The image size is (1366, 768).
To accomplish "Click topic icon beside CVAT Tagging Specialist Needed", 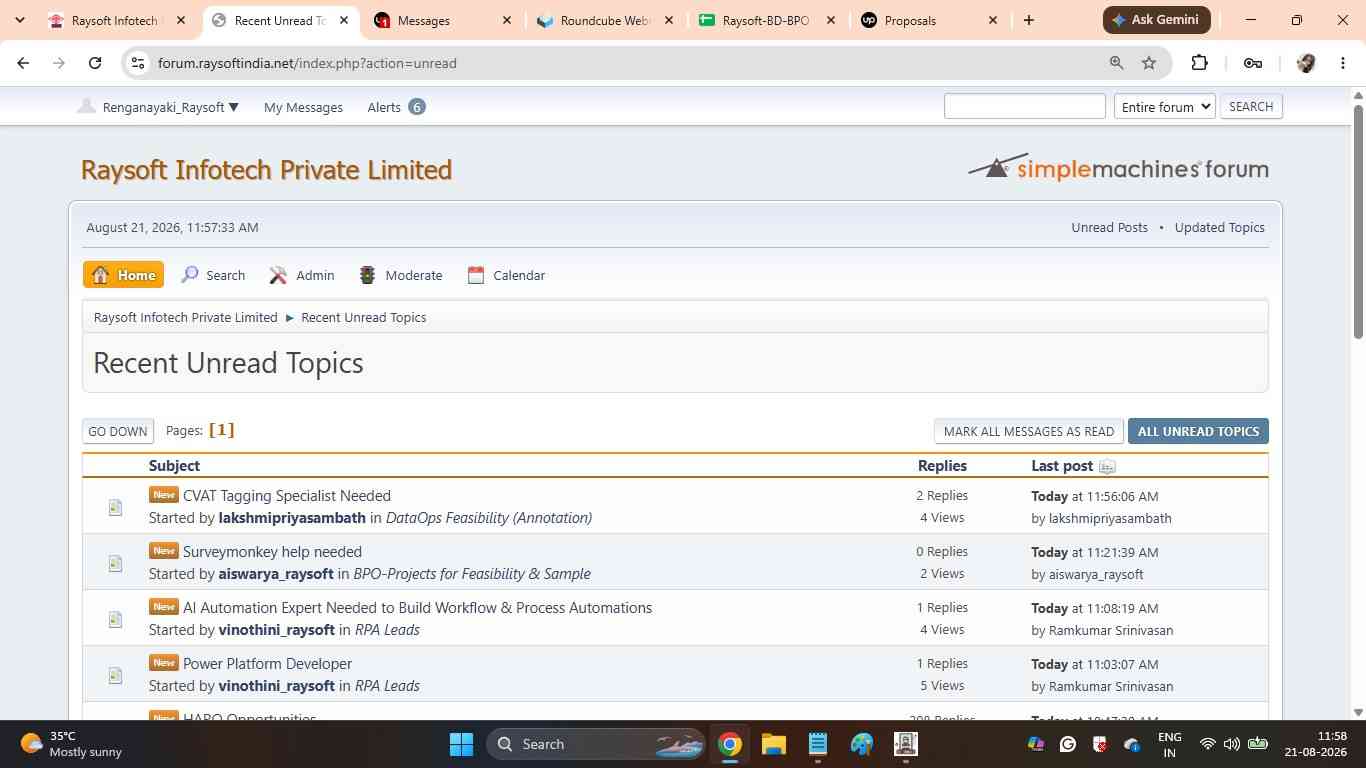I will point(115,507).
